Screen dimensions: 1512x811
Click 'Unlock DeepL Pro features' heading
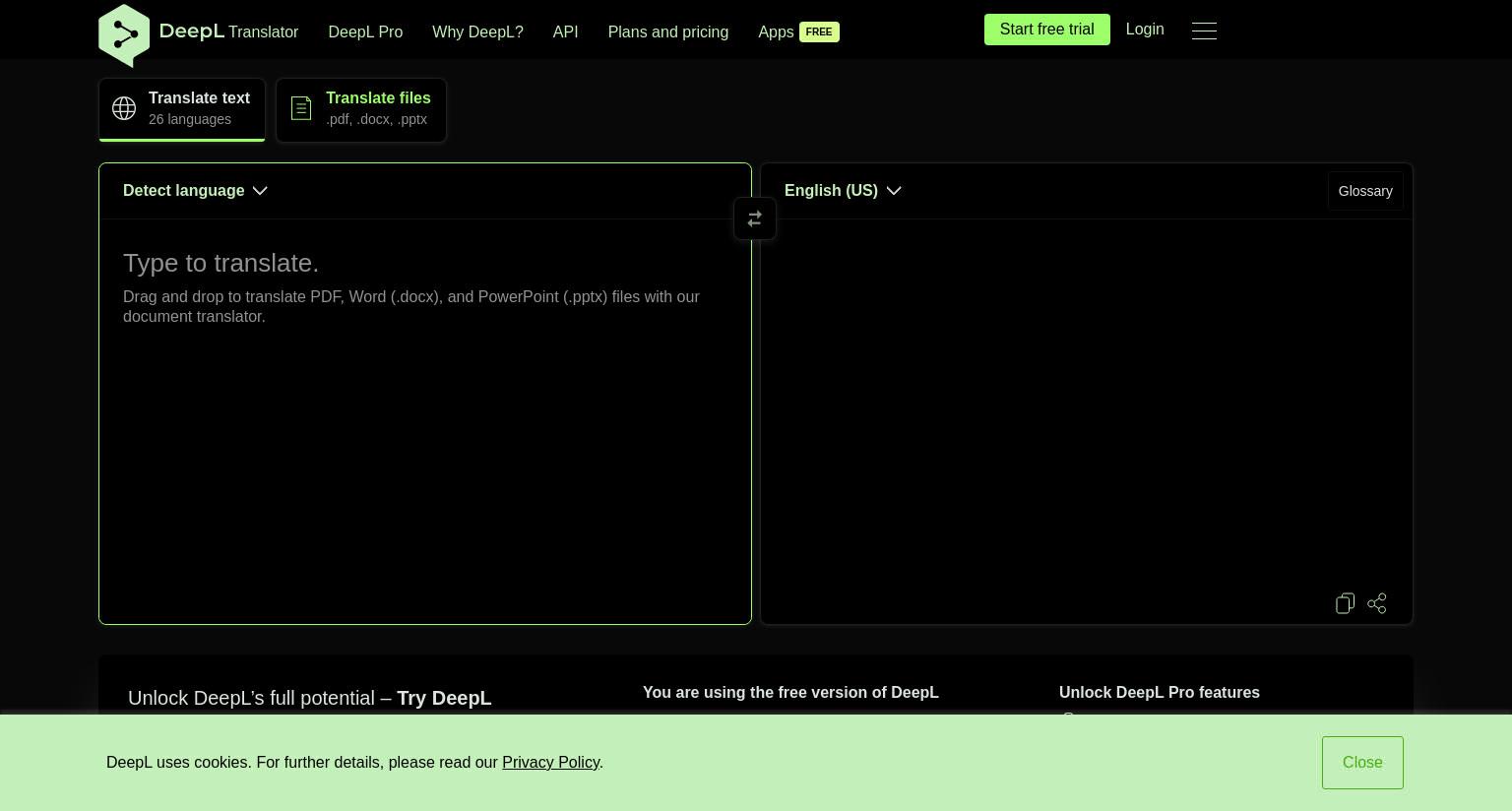1160,693
